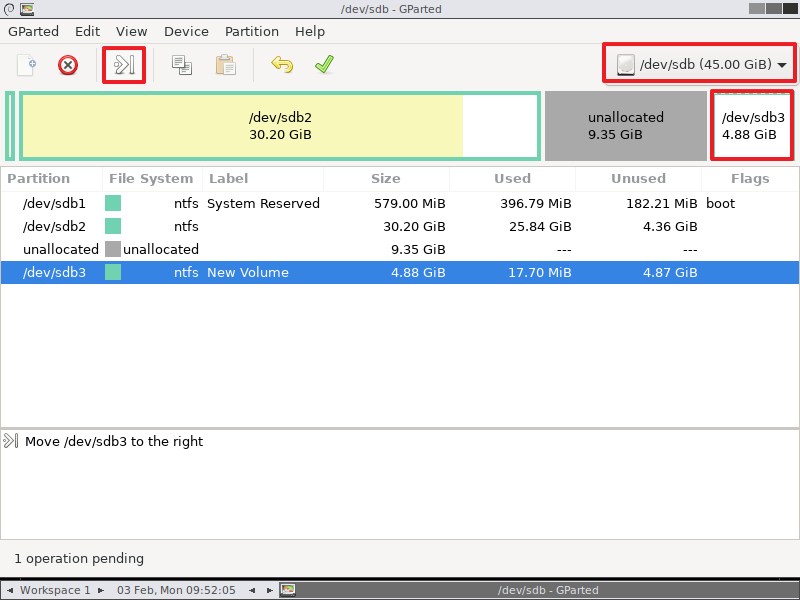Open the Edit menu

[87, 31]
